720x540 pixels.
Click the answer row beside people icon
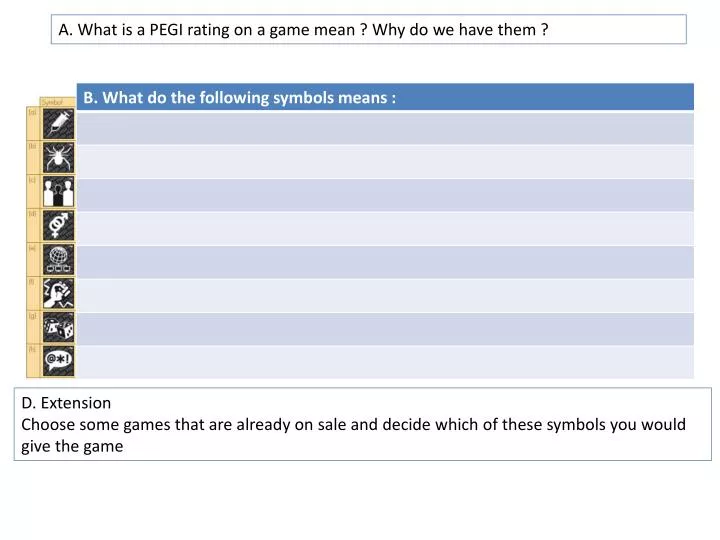385,195
